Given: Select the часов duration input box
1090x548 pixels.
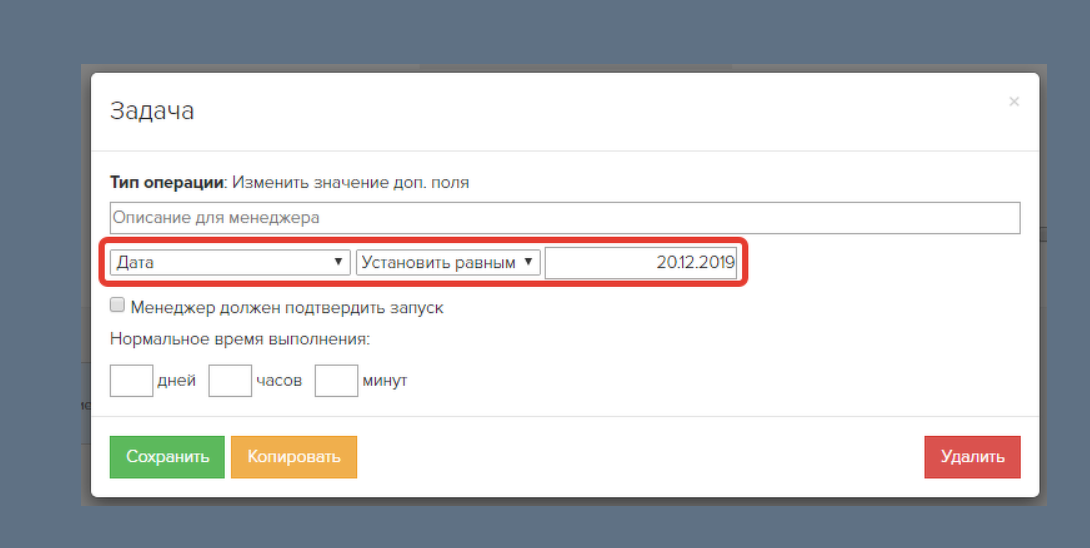Looking at the screenshot, I should point(230,380).
